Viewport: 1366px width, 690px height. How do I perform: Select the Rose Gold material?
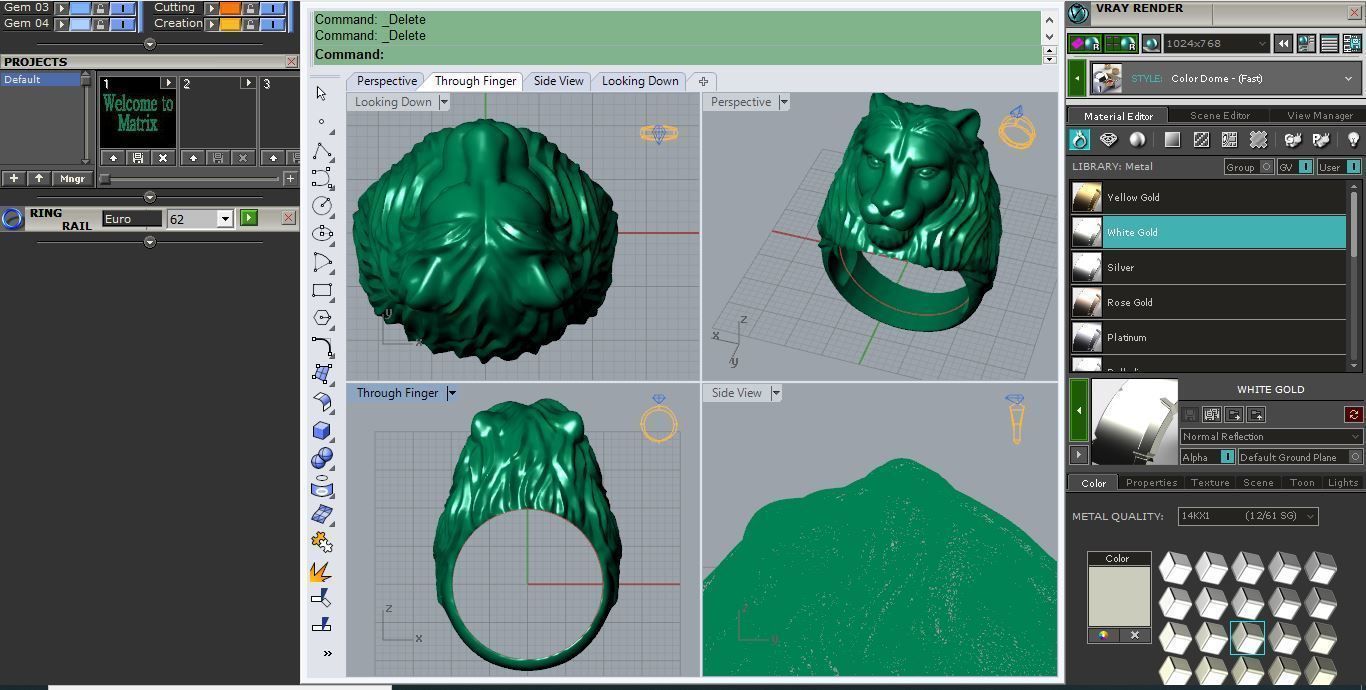pyautogui.click(x=1209, y=302)
